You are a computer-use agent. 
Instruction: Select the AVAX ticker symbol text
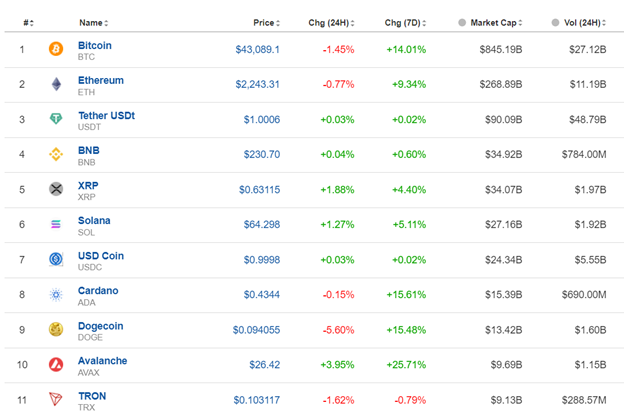(89, 373)
